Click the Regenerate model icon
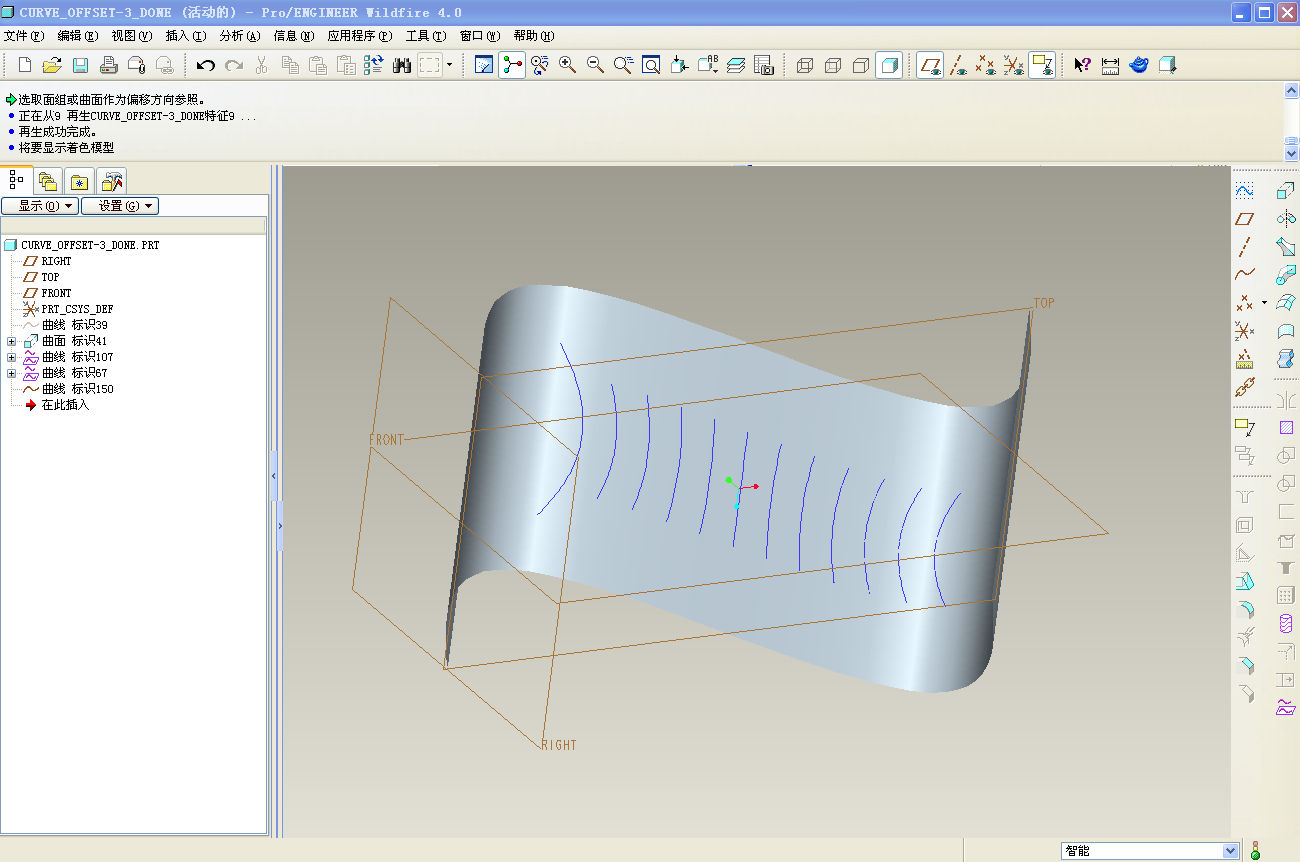Viewport: 1300px width, 862px height. (x=374, y=65)
